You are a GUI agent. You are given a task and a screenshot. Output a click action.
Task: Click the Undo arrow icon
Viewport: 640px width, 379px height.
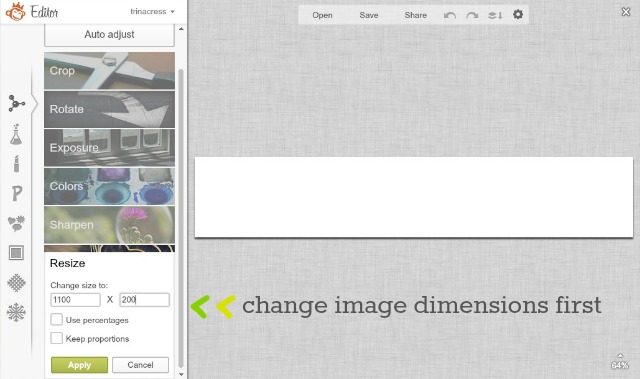coord(450,16)
